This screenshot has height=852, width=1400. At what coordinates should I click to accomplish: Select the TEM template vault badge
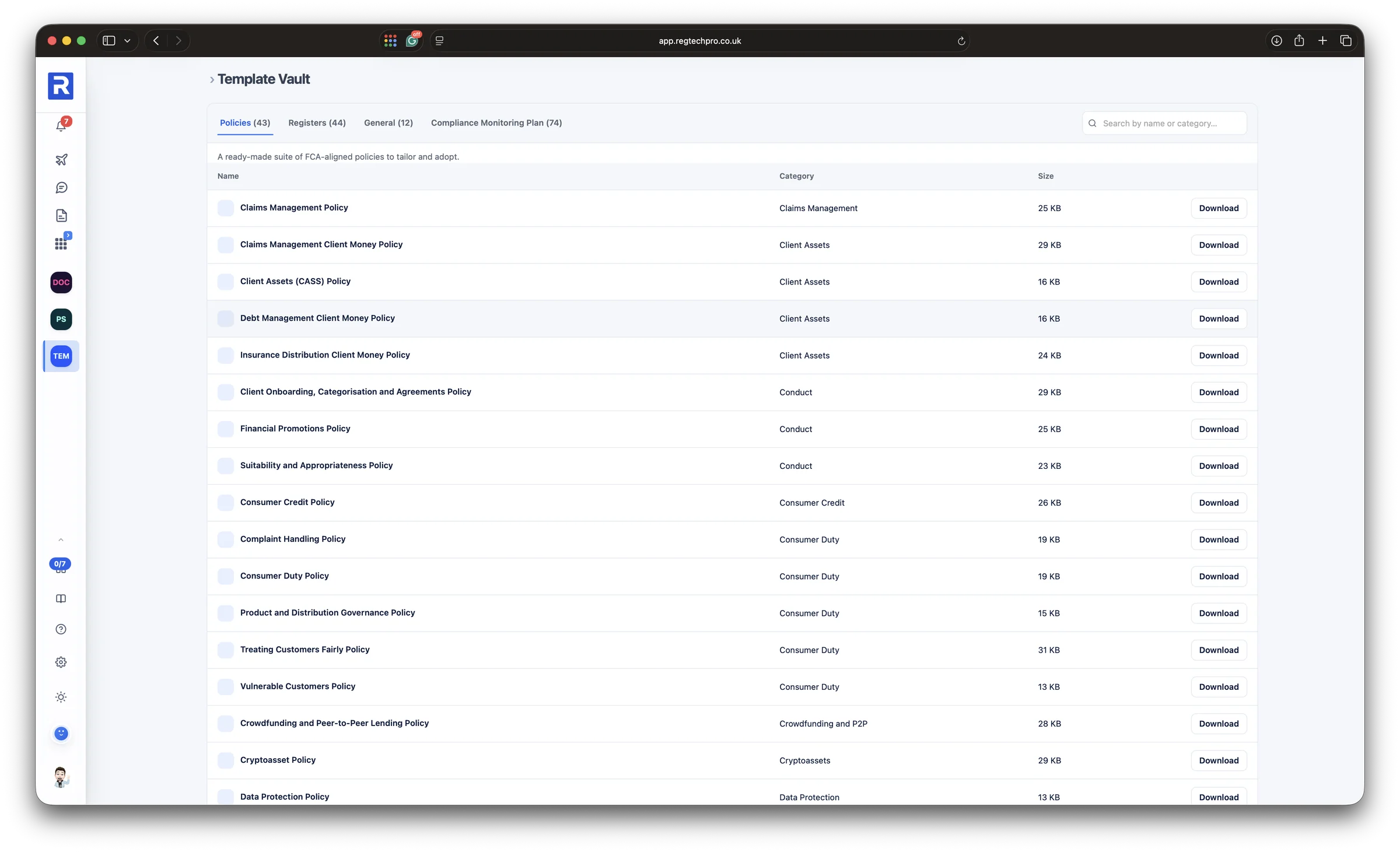(61, 356)
